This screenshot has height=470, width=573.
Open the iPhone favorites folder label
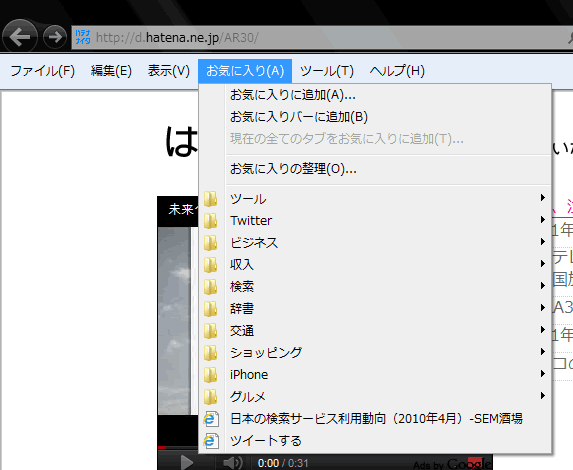(x=249, y=375)
